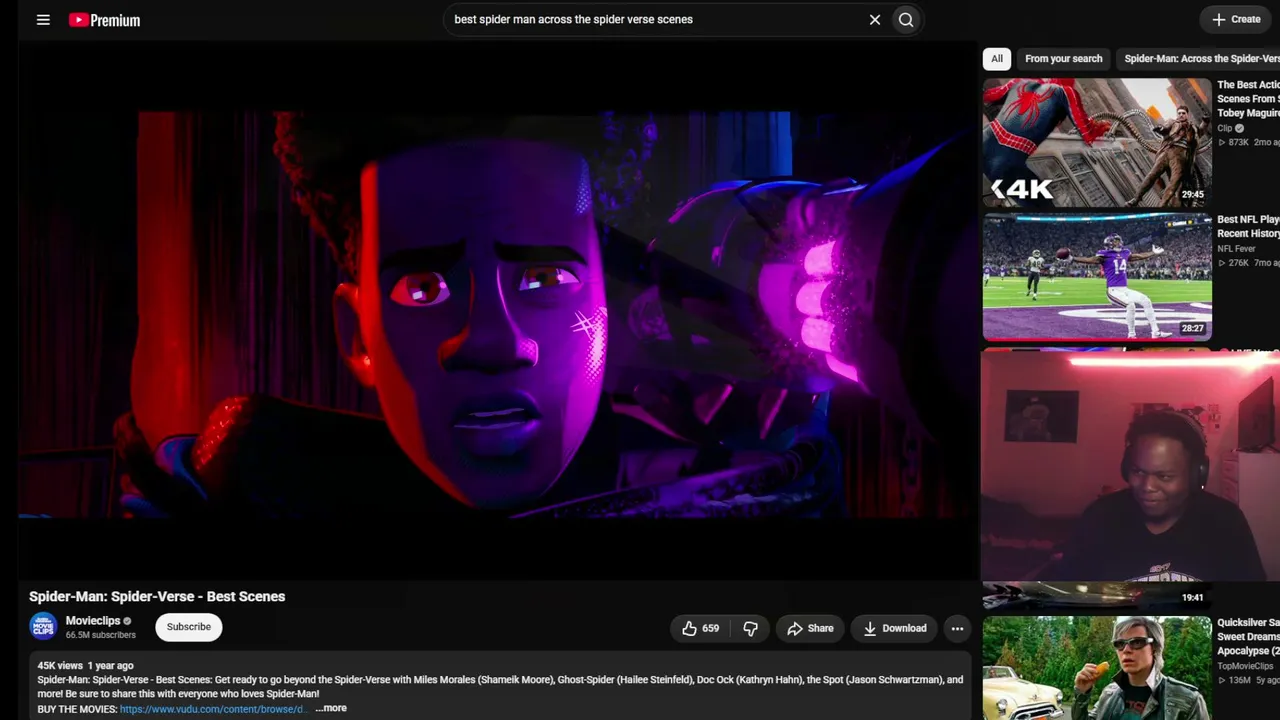Click the title Spider-Man: Spider-Verse - Best Scenes
The height and width of the screenshot is (720, 1280).
coord(157,596)
